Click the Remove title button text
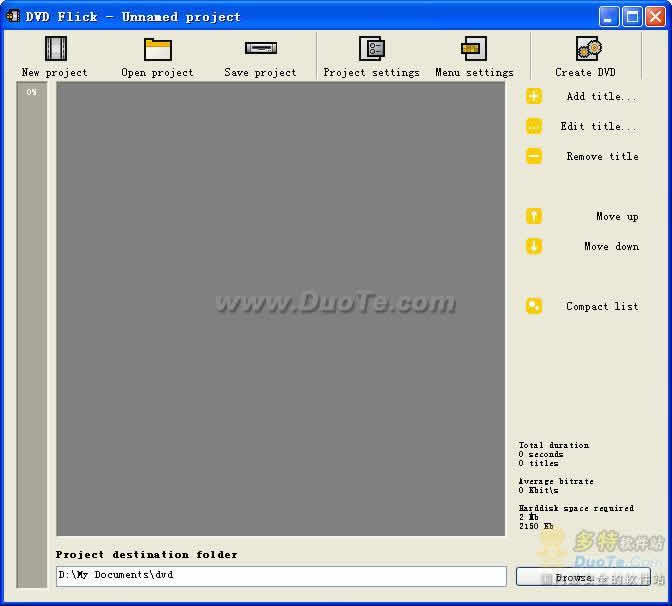This screenshot has height=606, width=672. [603, 156]
